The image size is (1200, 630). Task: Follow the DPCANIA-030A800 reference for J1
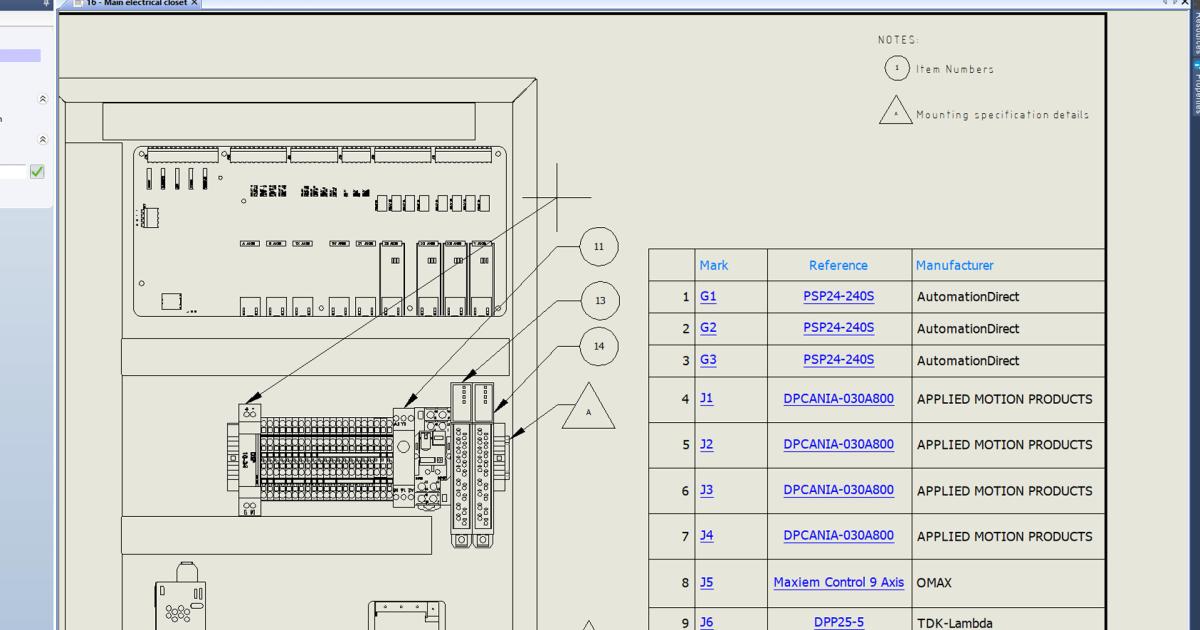838,398
